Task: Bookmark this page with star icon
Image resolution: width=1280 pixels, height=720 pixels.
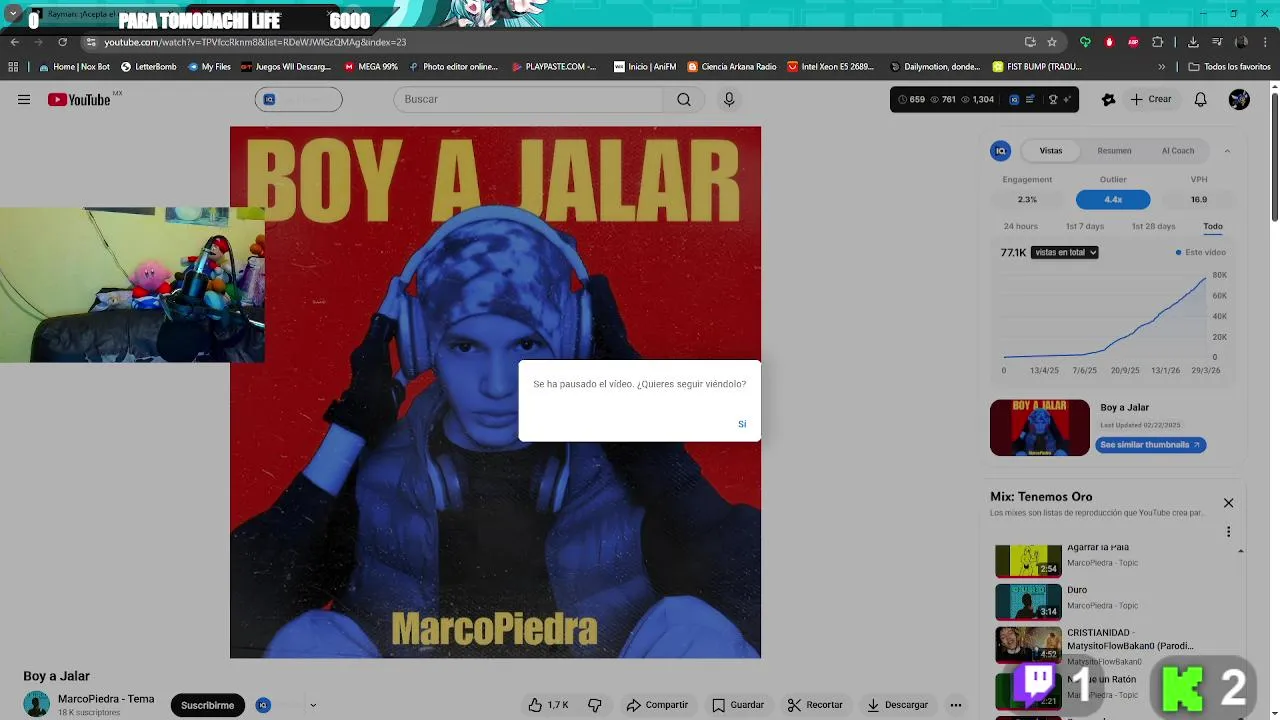Action: click(1052, 42)
